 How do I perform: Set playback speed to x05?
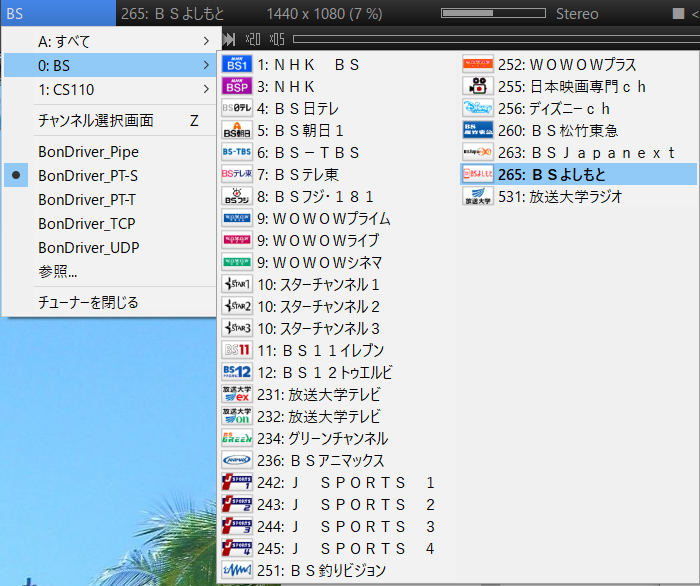coord(277,39)
